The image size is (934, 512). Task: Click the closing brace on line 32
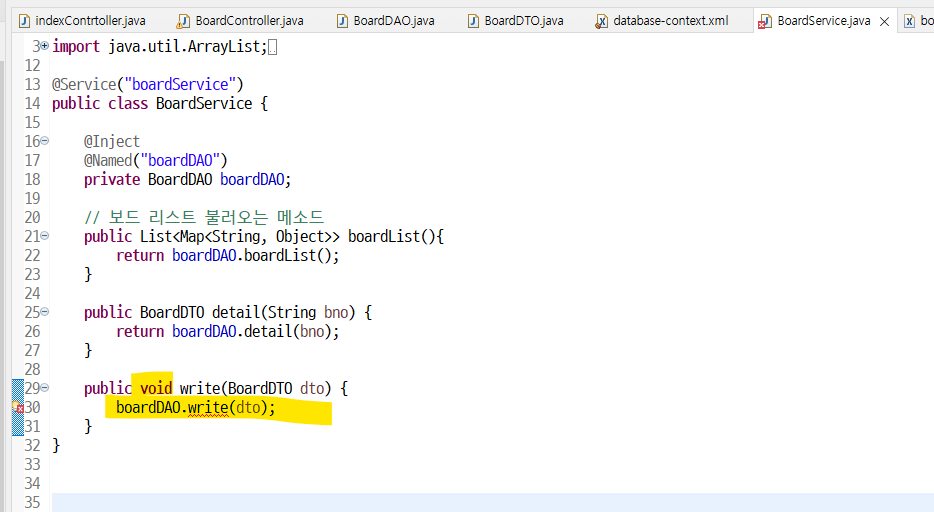tap(56, 445)
